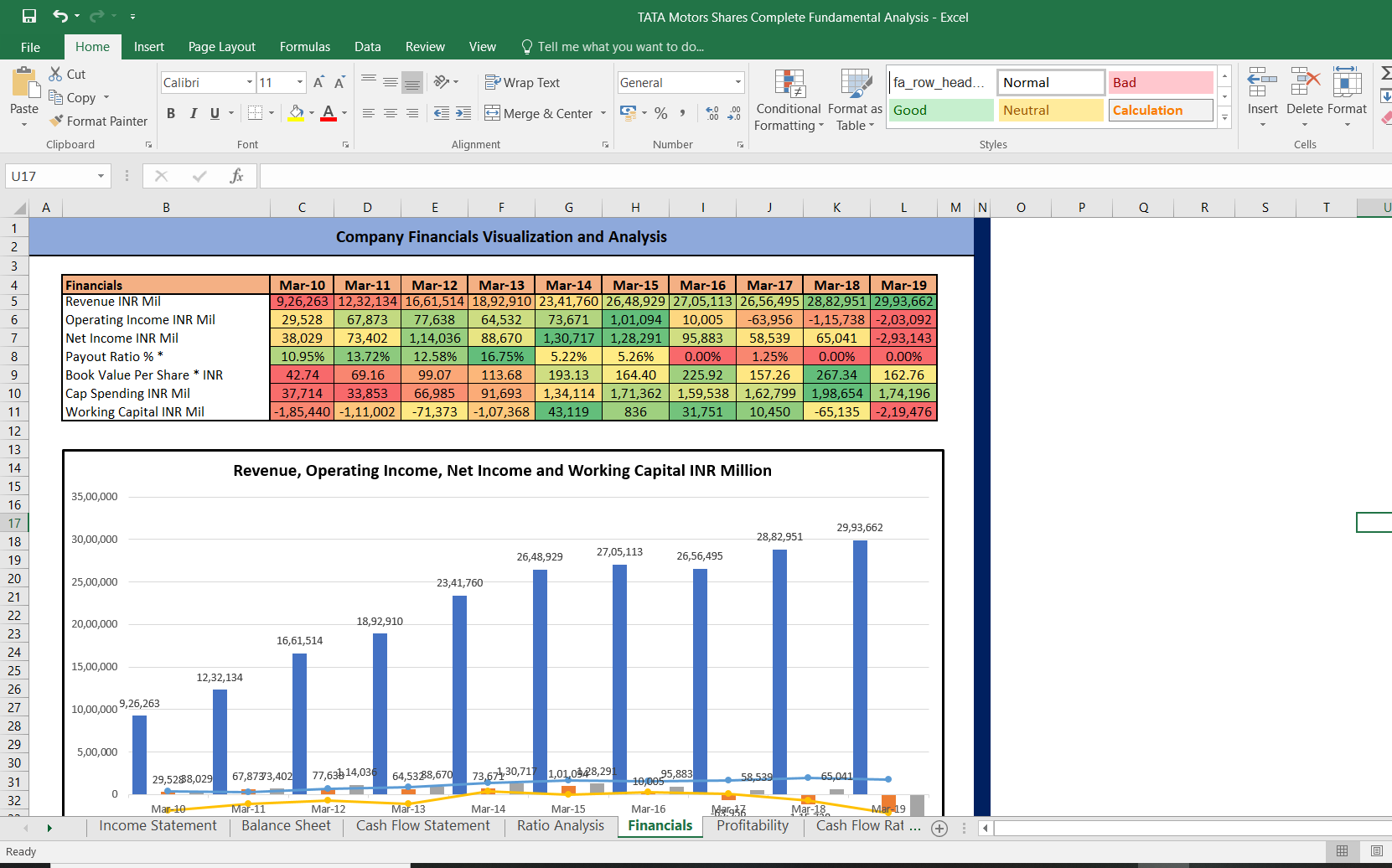
Task: Click the Name Box showing U17
Action: point(57,176)
